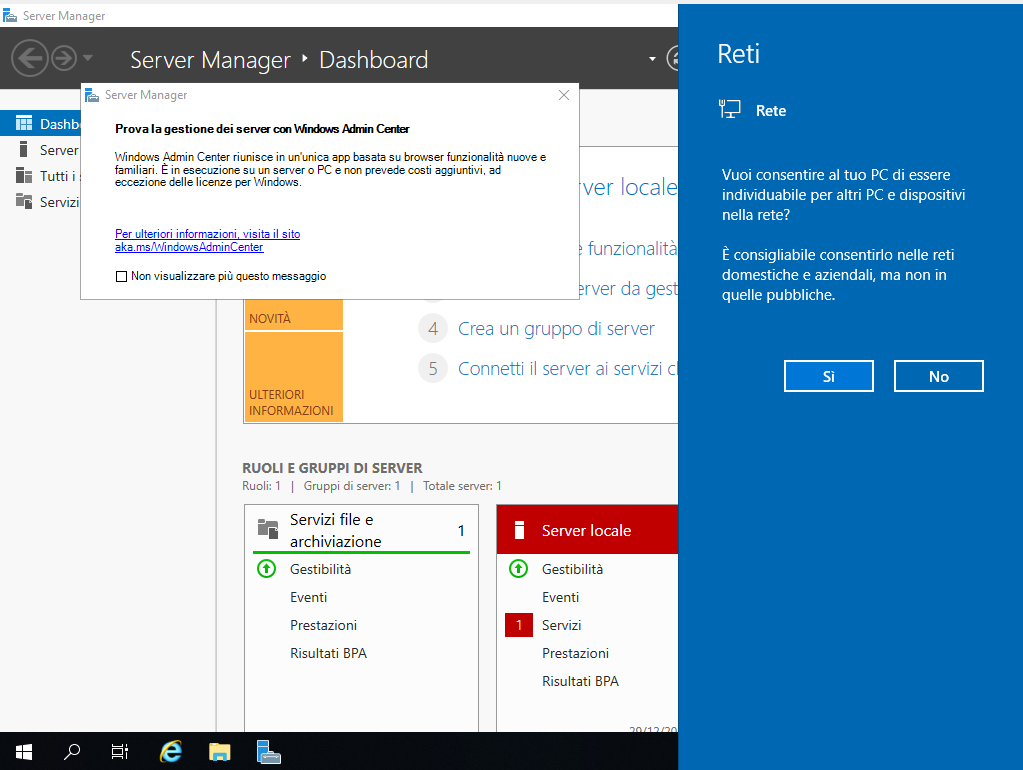The width and height of the screenshot is (1023, 770).
Task: Click the Tutti i server sidebar icon
Action: point(24,176)
